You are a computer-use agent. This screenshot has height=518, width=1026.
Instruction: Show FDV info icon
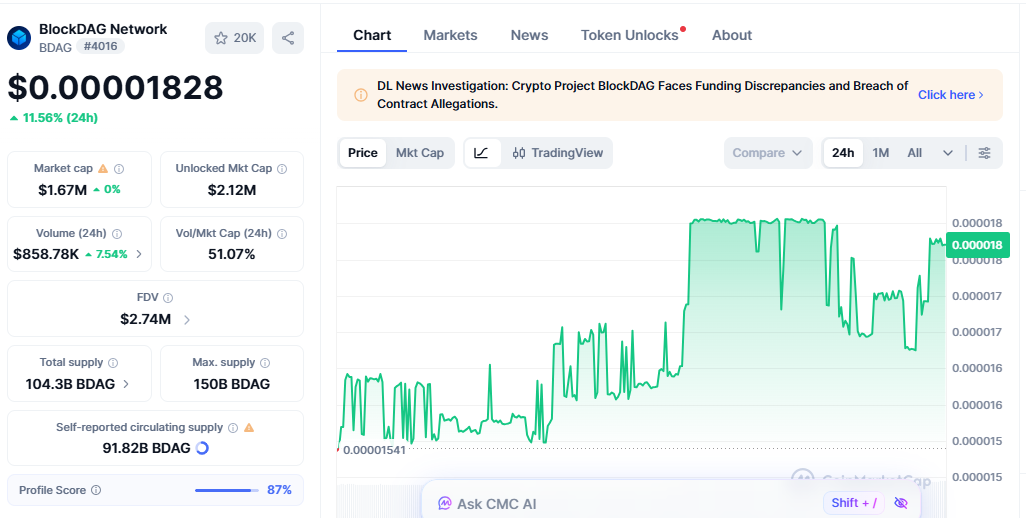click(x=168, y=298)
